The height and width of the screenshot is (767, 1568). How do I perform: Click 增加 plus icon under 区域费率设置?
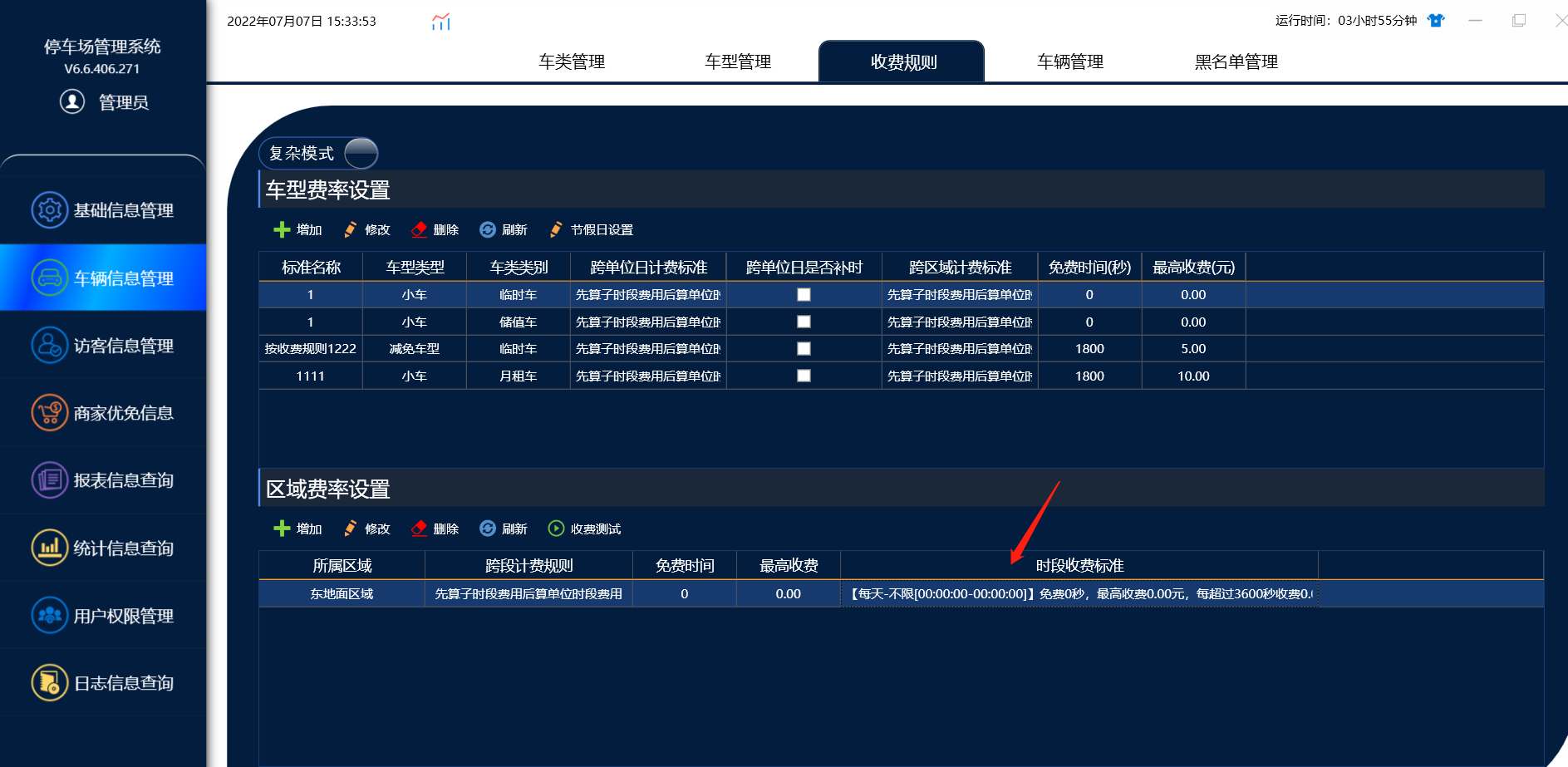point(282,529)
